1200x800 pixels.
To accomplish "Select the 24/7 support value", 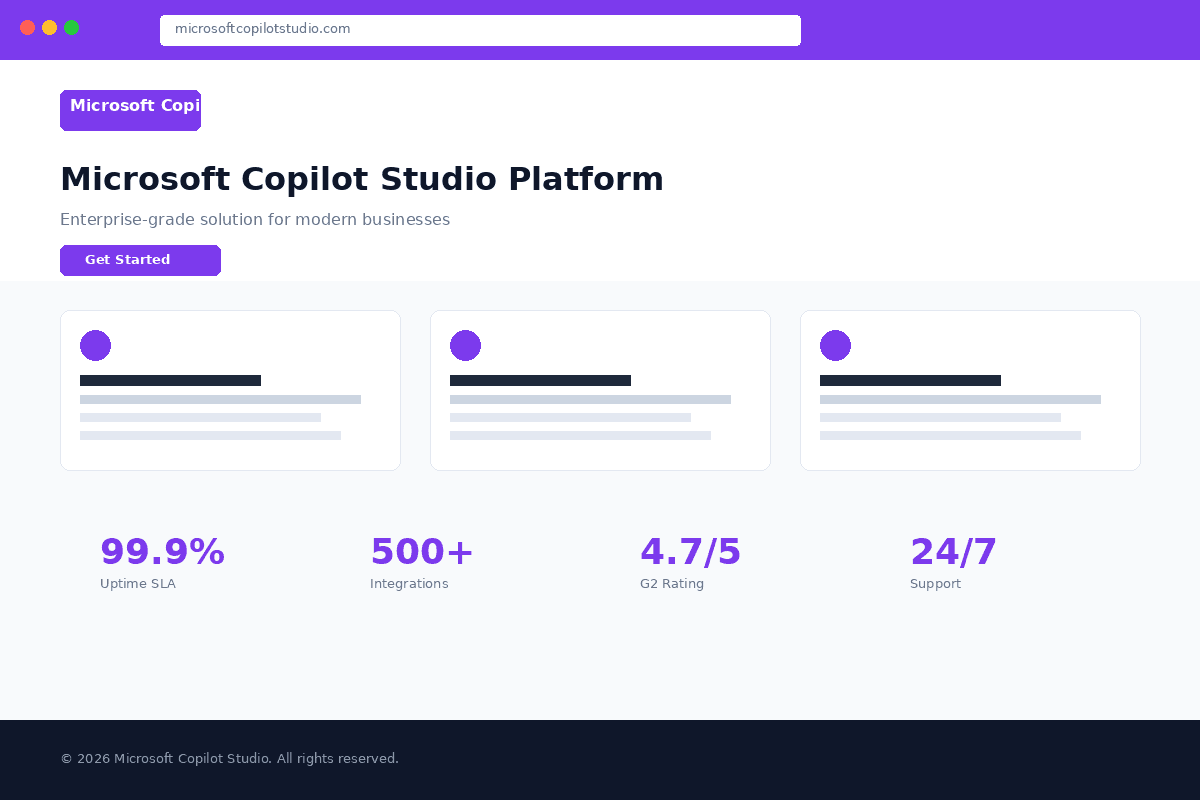I will 953,552.
